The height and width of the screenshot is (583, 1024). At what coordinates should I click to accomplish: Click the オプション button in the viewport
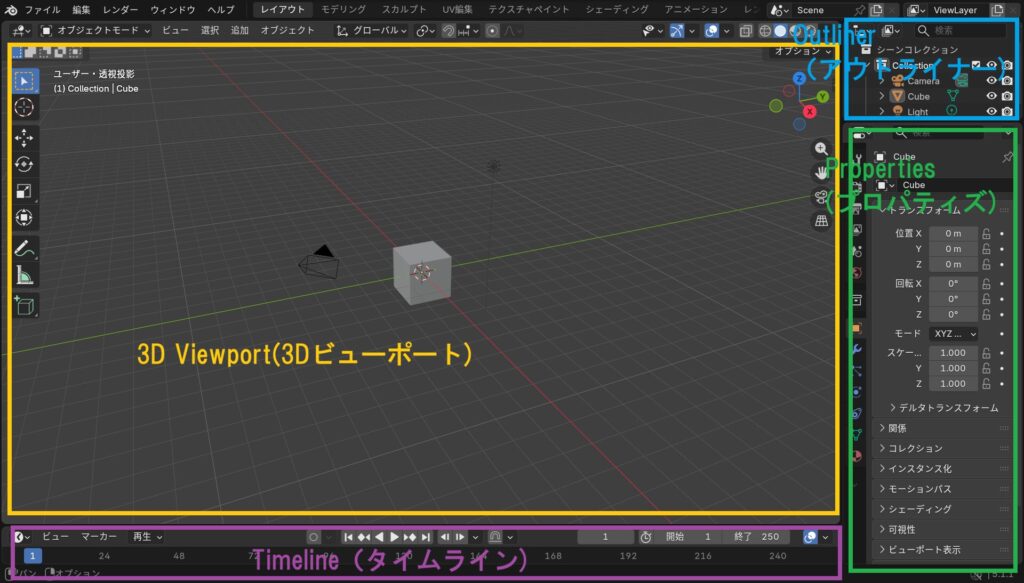point(804,50)
